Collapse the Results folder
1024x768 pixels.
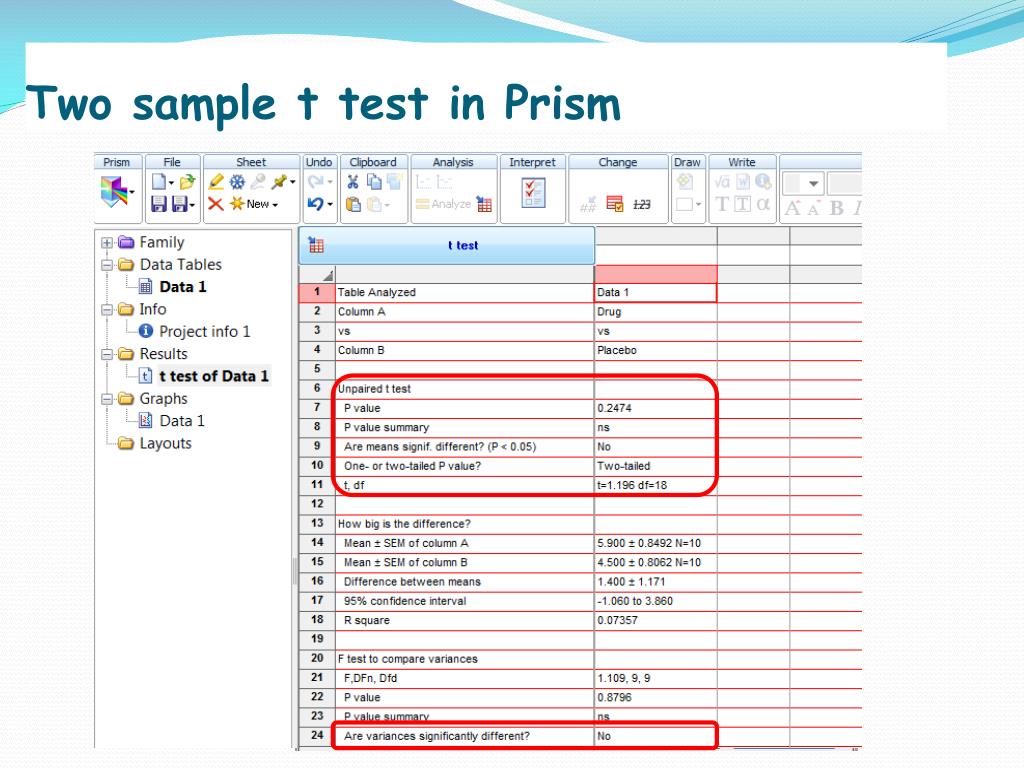coord(106,355)
